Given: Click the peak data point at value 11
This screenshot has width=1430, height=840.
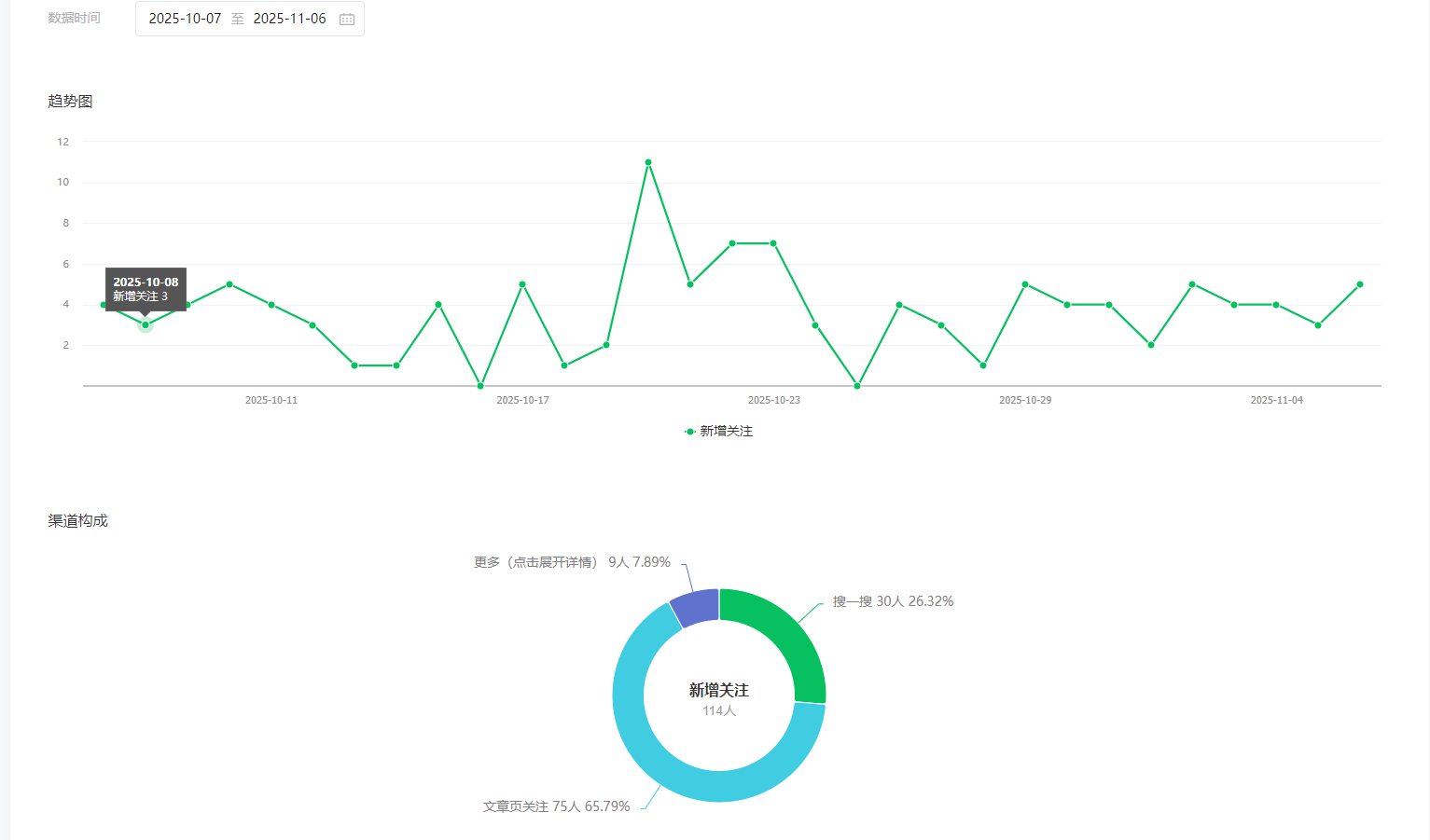Looking at the screenshot, I should coord(648,162).
